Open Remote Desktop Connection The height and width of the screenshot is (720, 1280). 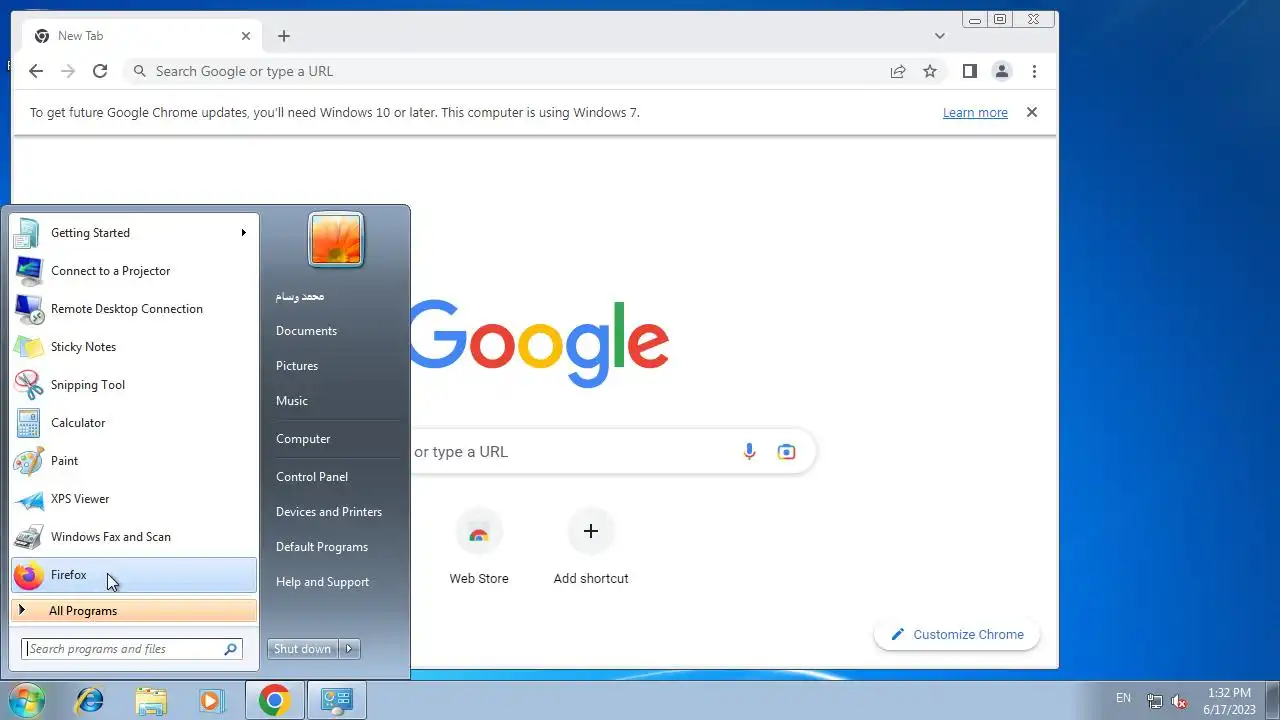coord(134,309)
